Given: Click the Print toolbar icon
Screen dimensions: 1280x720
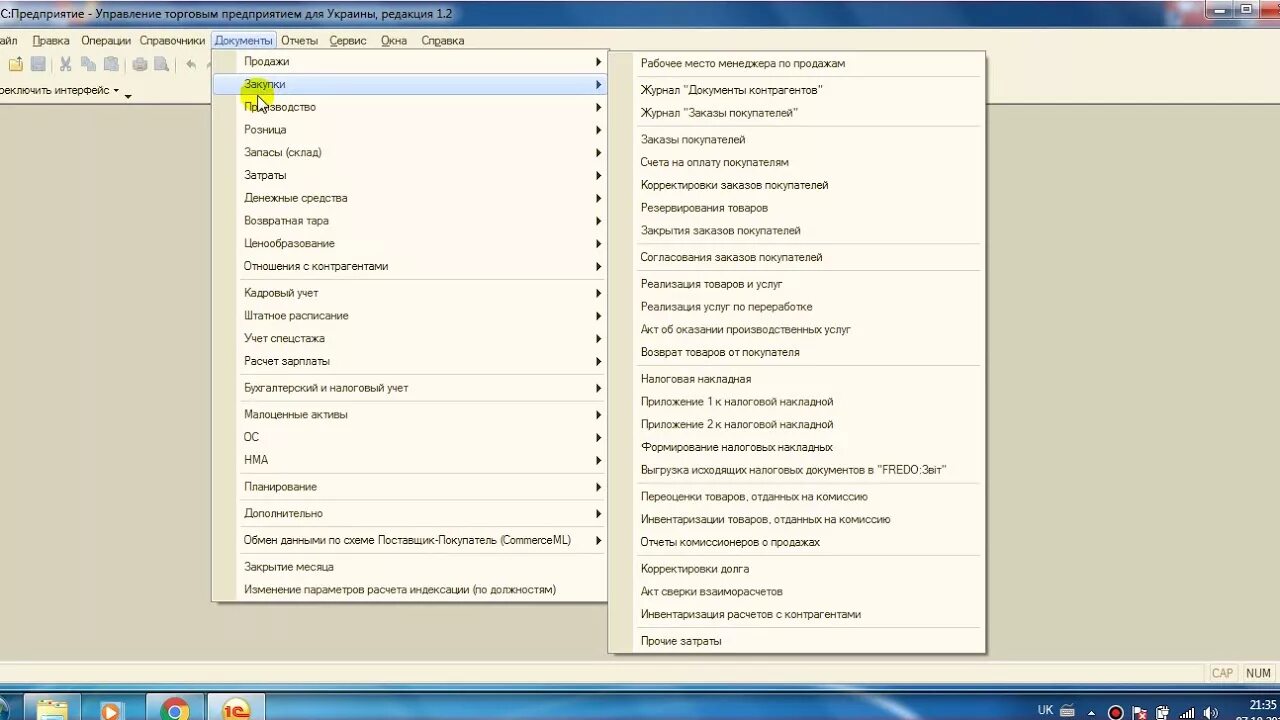Looking at the screenshot, I should (x=140, y=64).
